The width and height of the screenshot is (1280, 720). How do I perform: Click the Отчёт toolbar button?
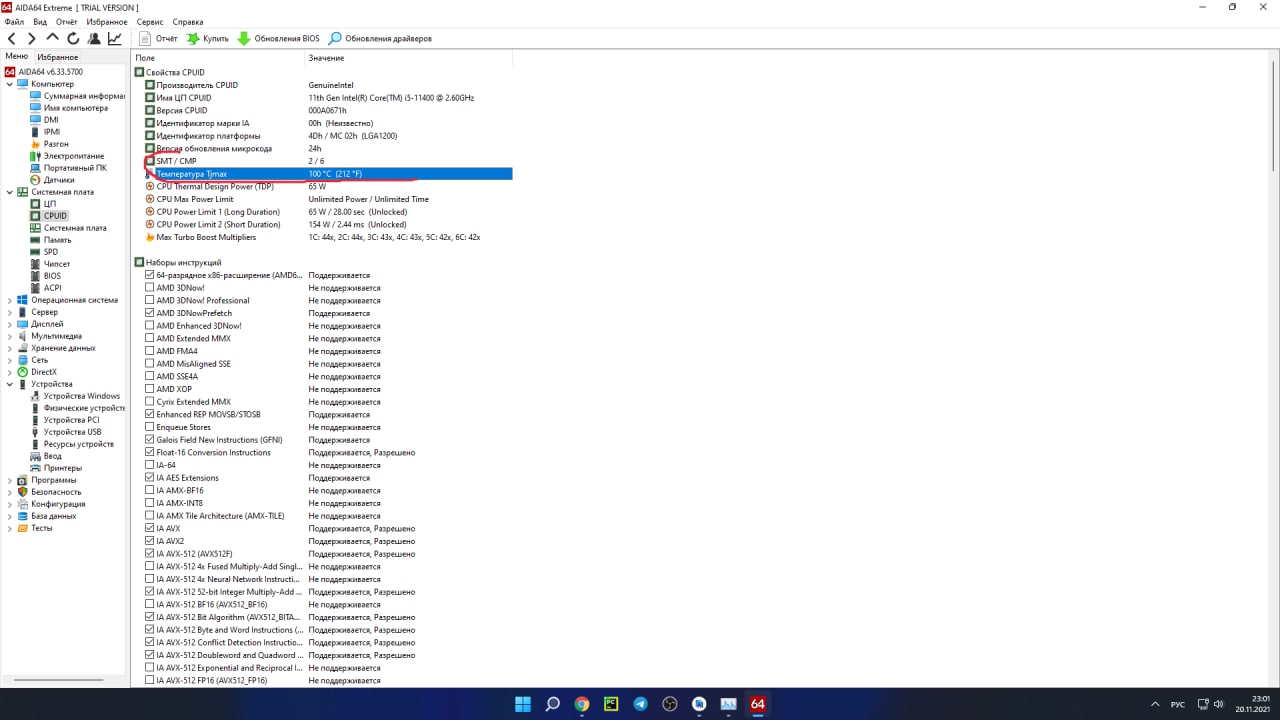pyautogui.click(x=159, y=39)
